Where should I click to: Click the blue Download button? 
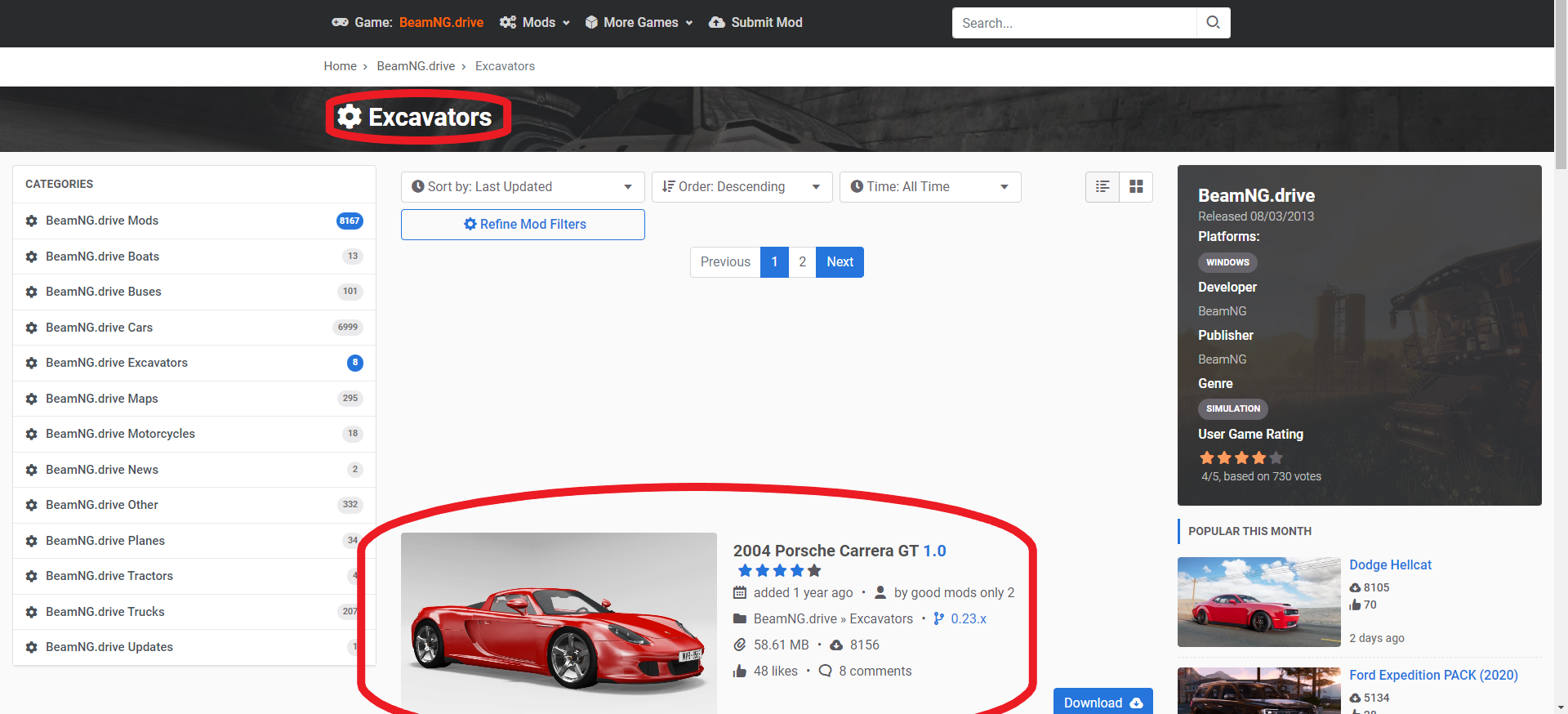pyautogui.click(x=1102, y=702)
